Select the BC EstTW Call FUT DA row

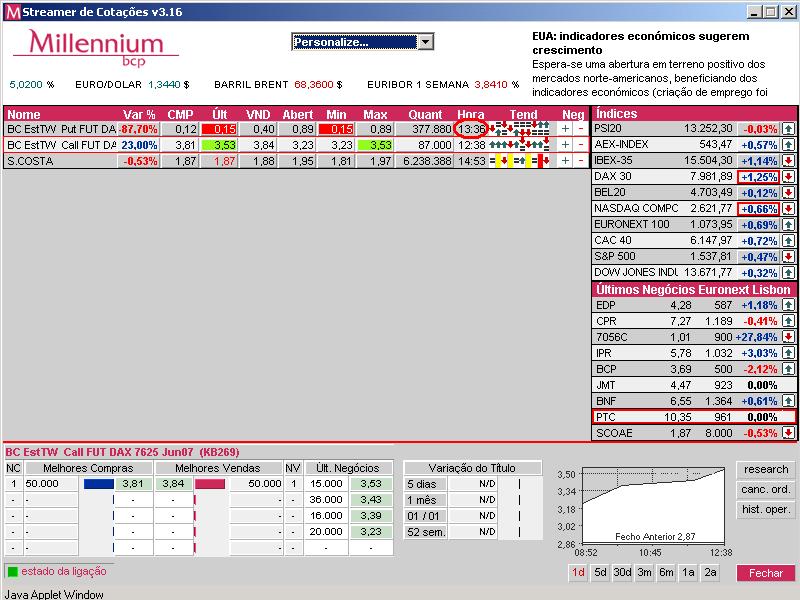[x=296, y=145]
